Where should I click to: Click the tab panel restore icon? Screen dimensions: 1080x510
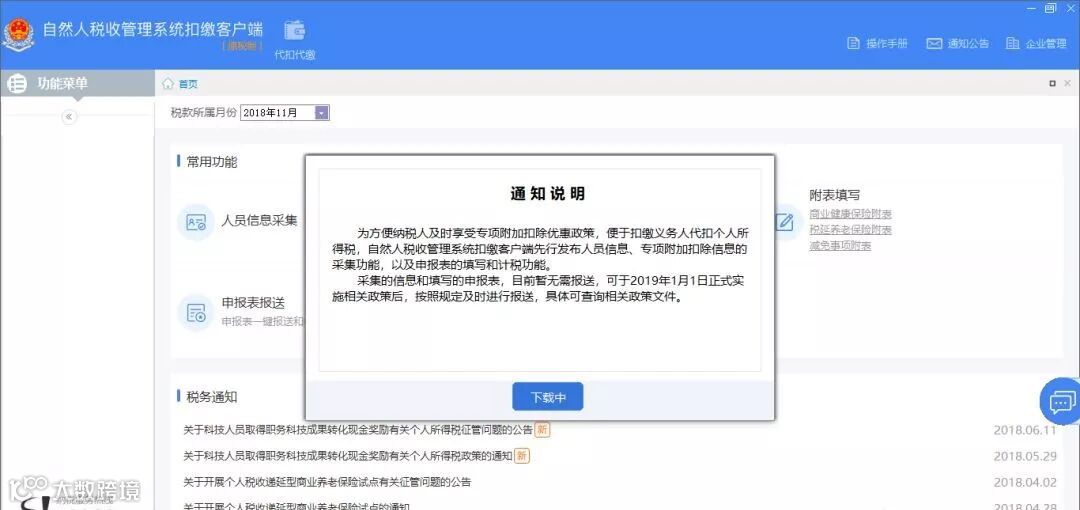1052,83
